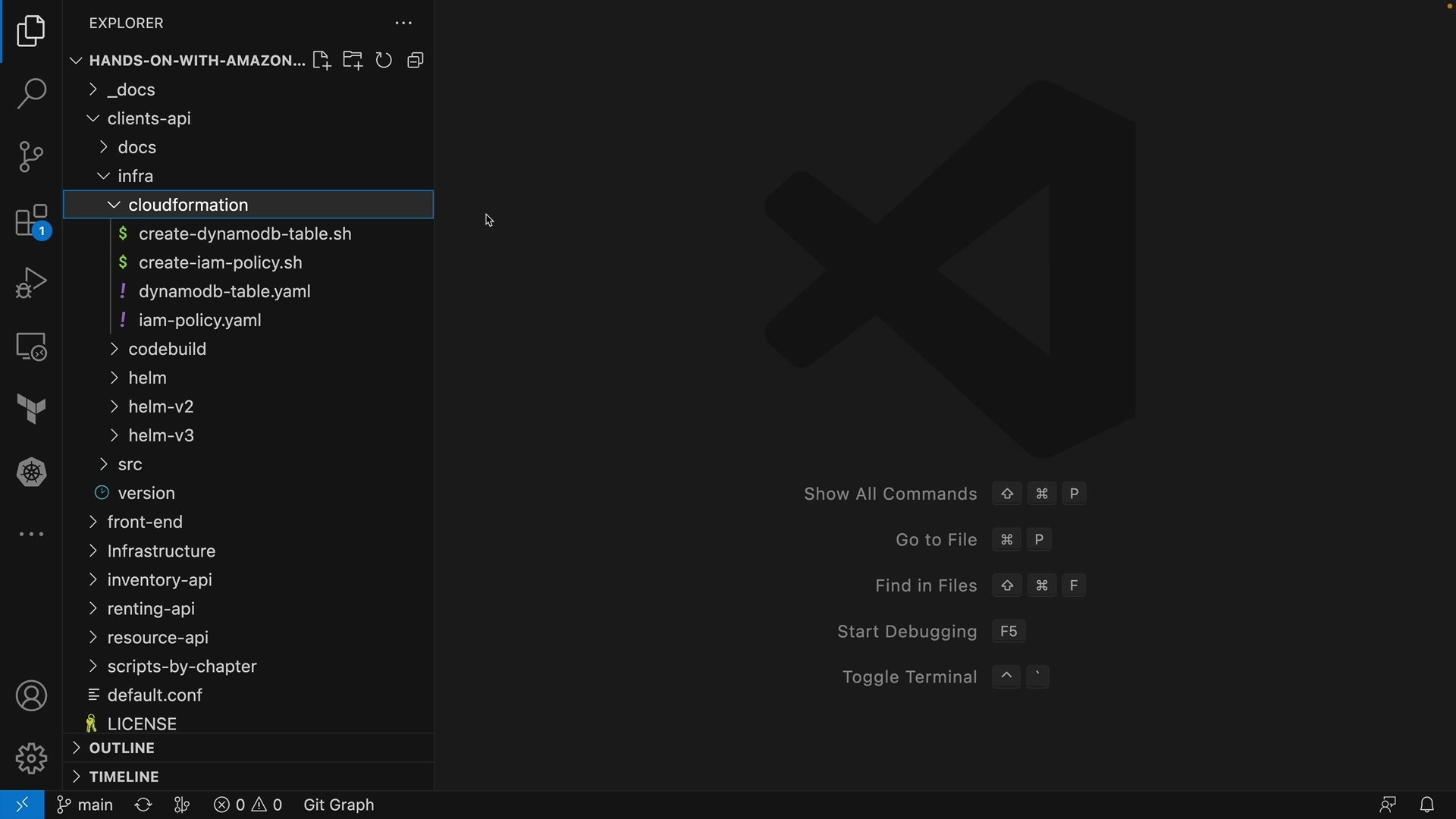Viewport: 1456px width, 819px height.
Task: Open the Extensions view icon
Action: tap(31, 221)
